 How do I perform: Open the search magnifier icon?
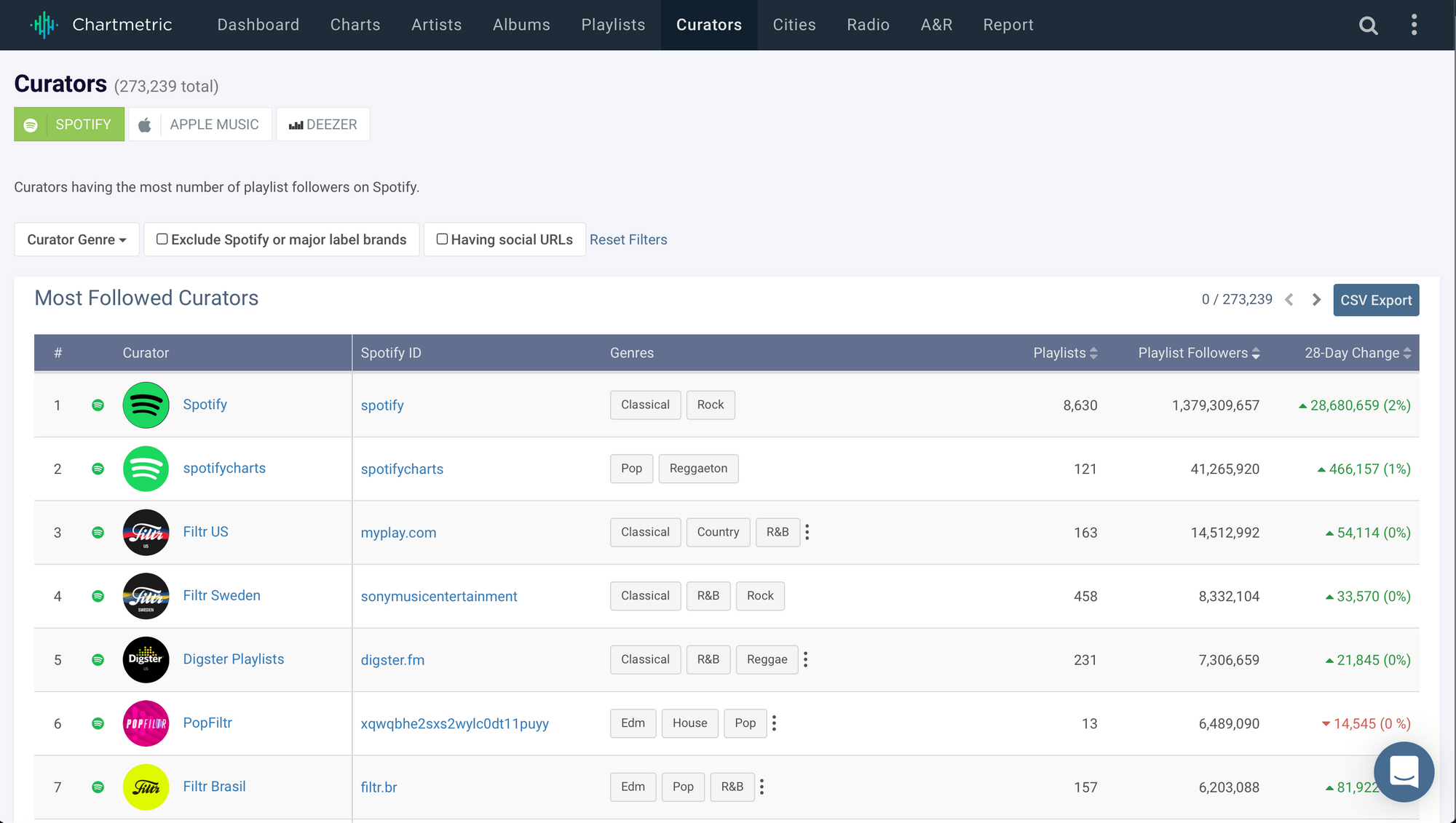[x=1368, y=25]
